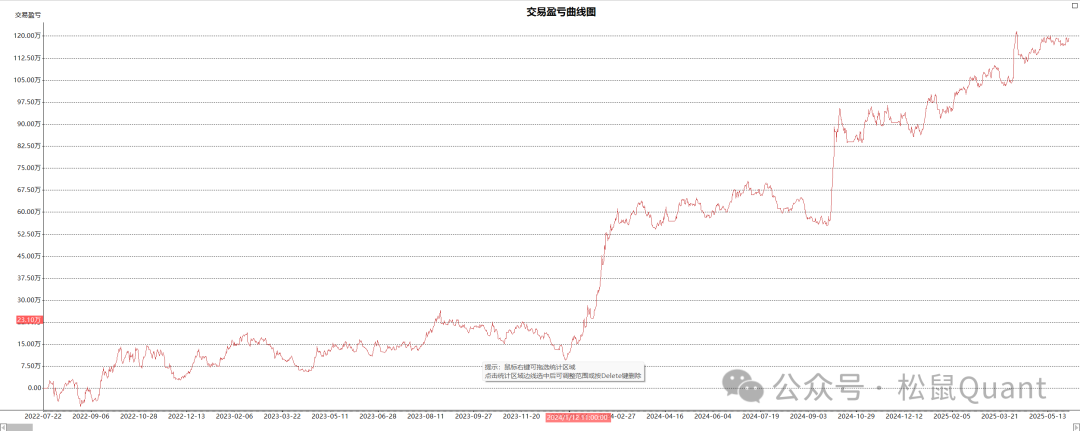Click the 60.00万 y-axis tick label
This screenshot has height=431, width=1080.
(x=27, y=212)
